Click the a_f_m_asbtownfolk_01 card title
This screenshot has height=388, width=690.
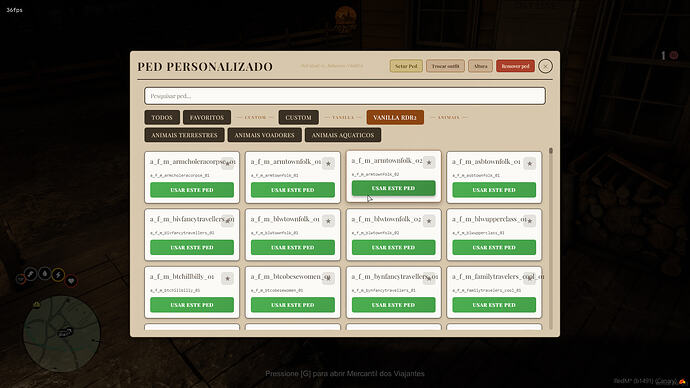pos(486,162)
